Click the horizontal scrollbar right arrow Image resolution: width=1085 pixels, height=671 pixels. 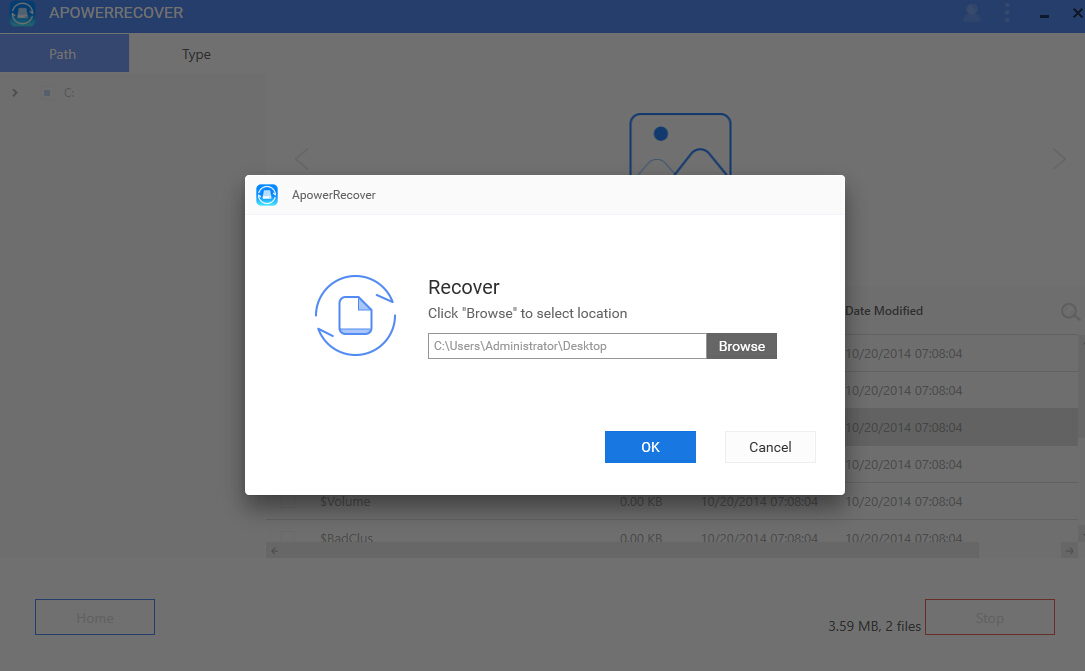pos(1069,551)
